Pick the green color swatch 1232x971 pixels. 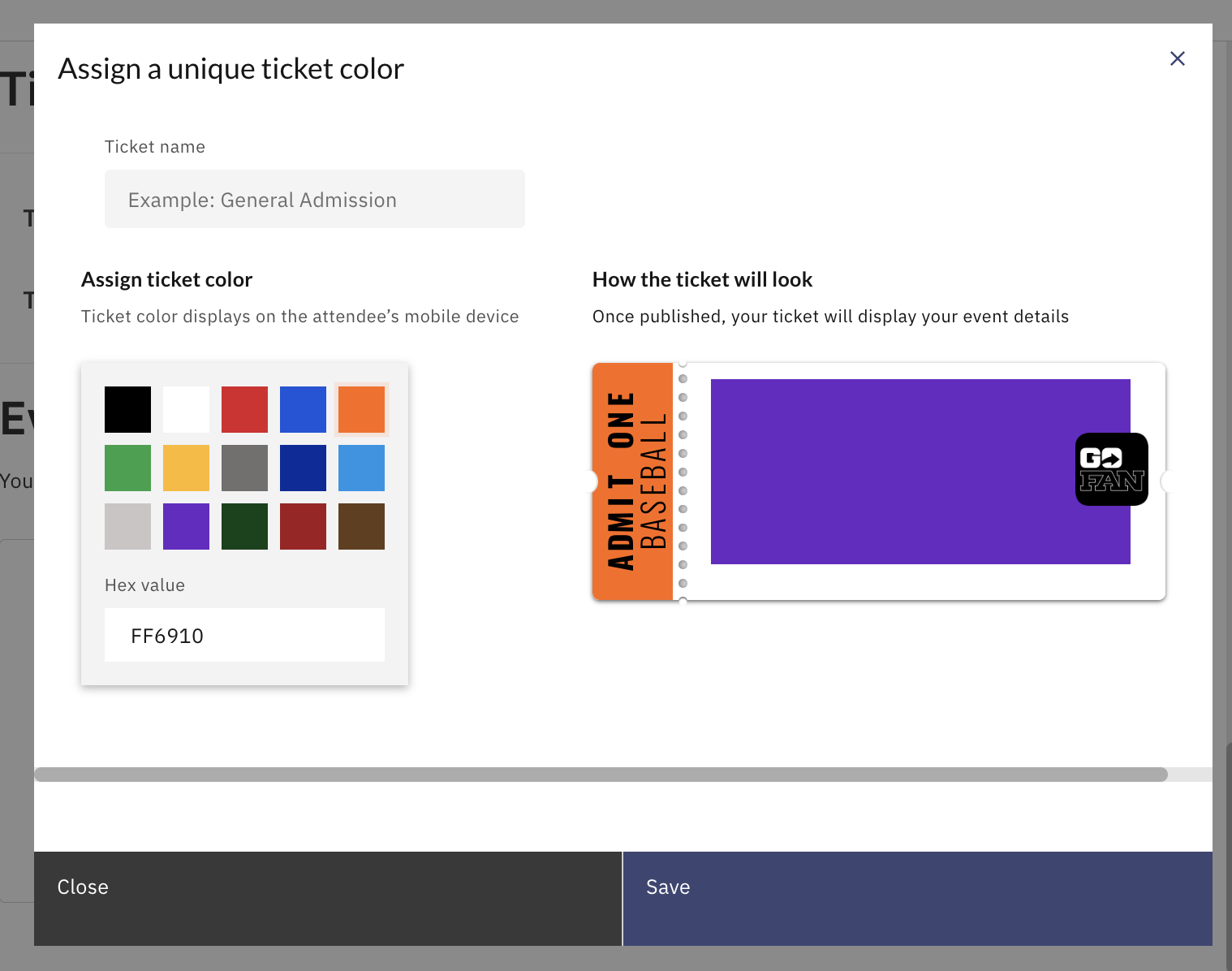click(127, 468)
